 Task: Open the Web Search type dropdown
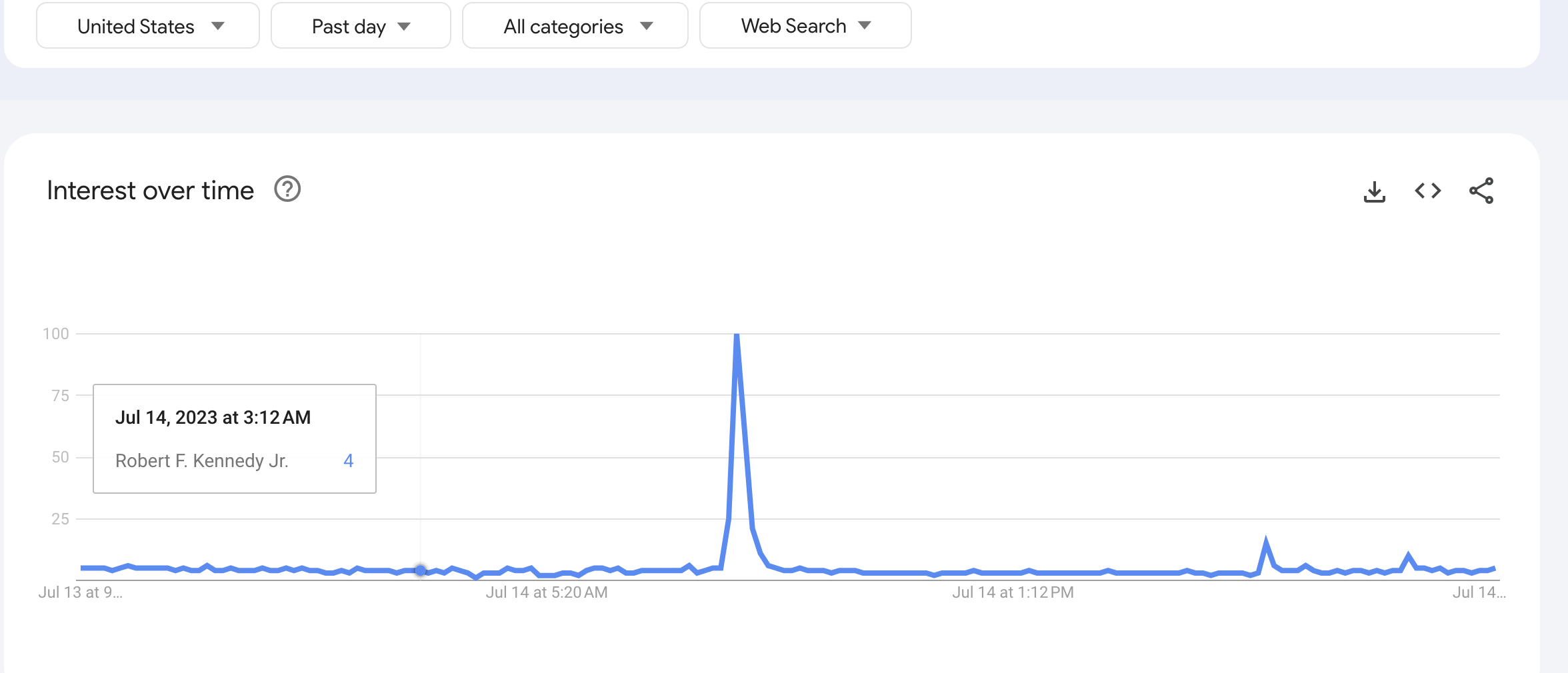(x=805, y=26)
